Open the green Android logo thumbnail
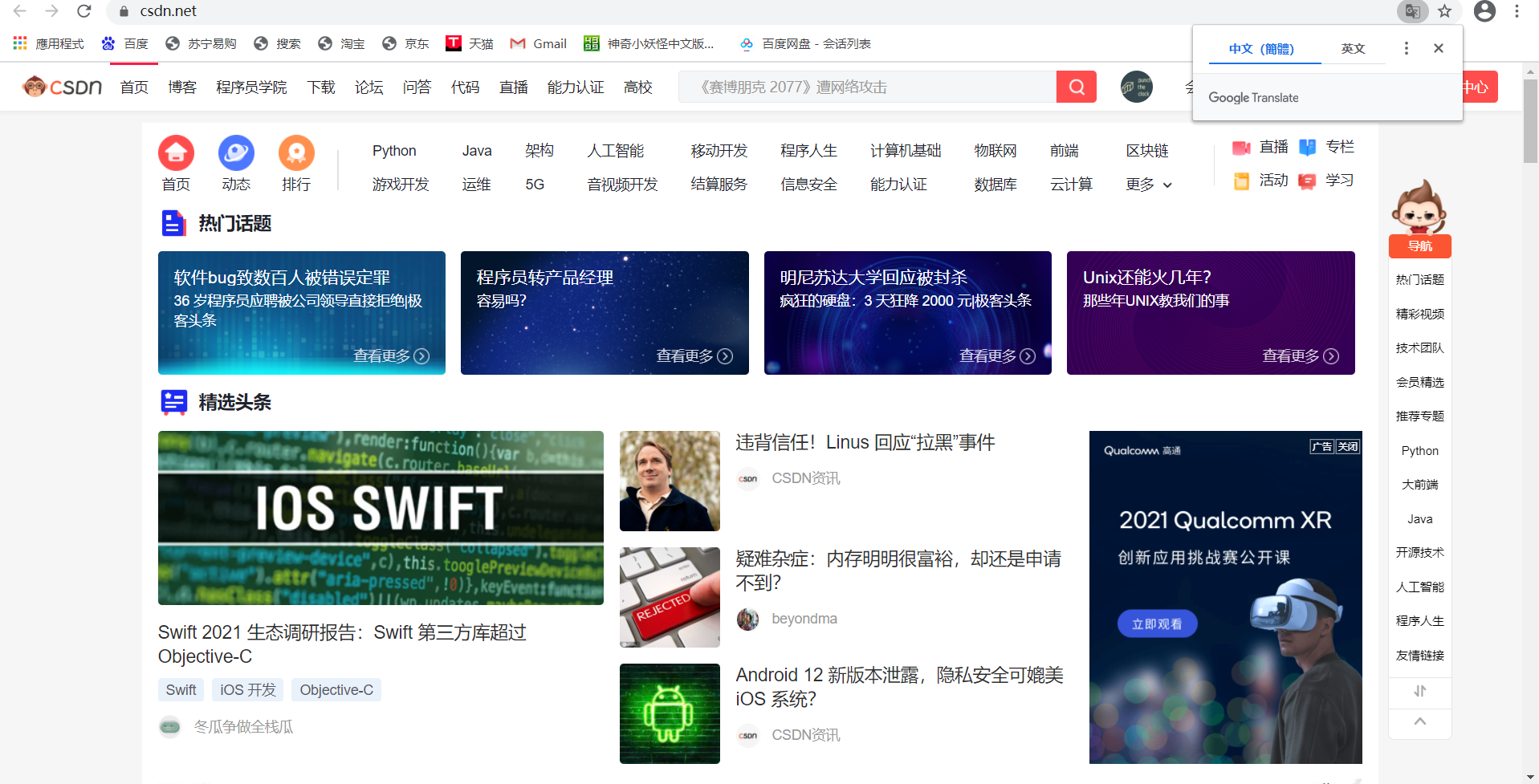Screen dimensions: 1539x784 click(x=670, y=713)
